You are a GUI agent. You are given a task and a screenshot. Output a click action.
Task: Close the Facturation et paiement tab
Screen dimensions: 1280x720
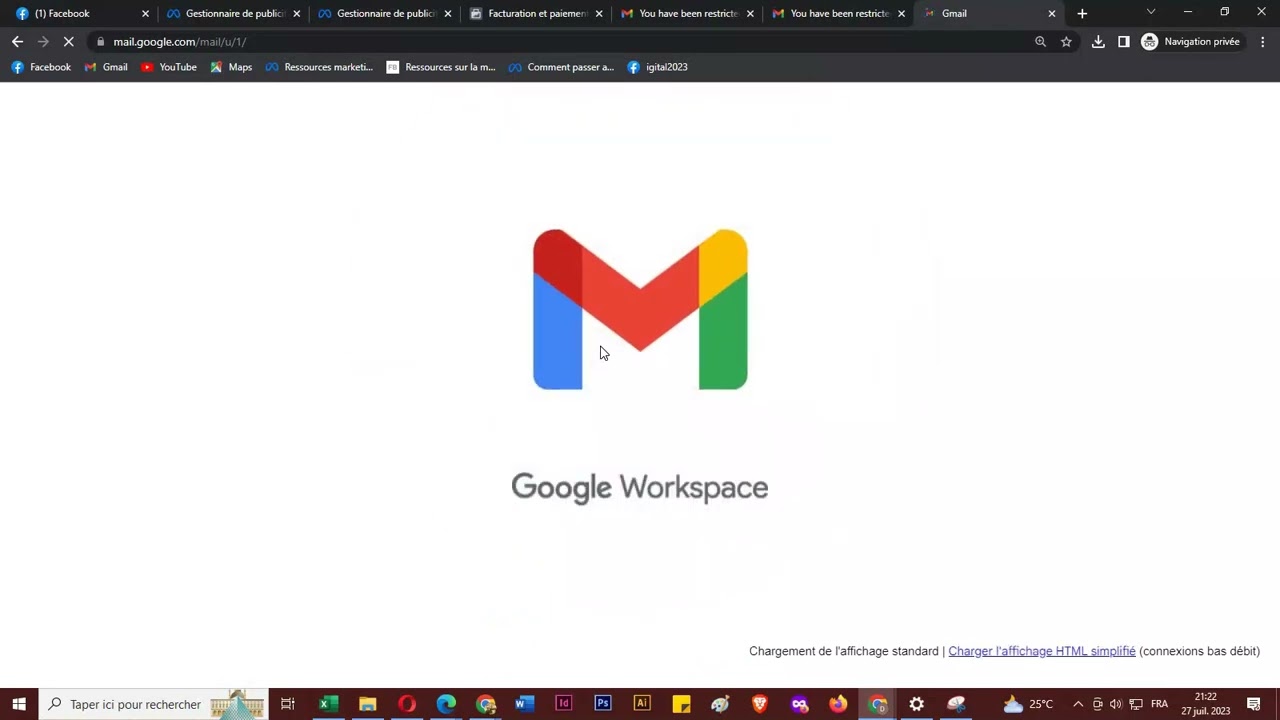(x=599, y=14)
